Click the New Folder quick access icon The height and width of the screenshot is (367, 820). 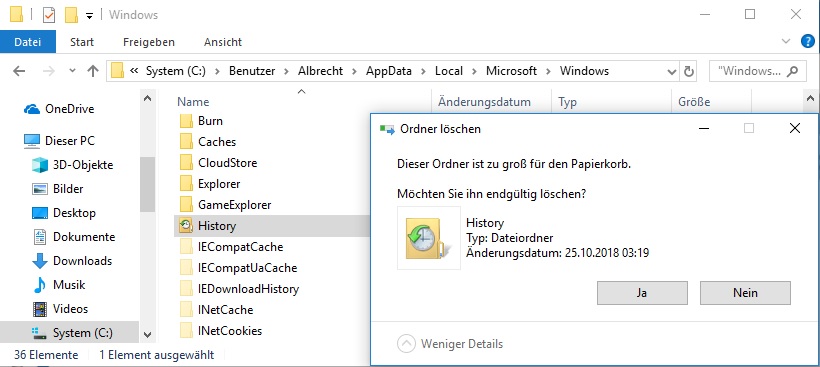[71, 15]
